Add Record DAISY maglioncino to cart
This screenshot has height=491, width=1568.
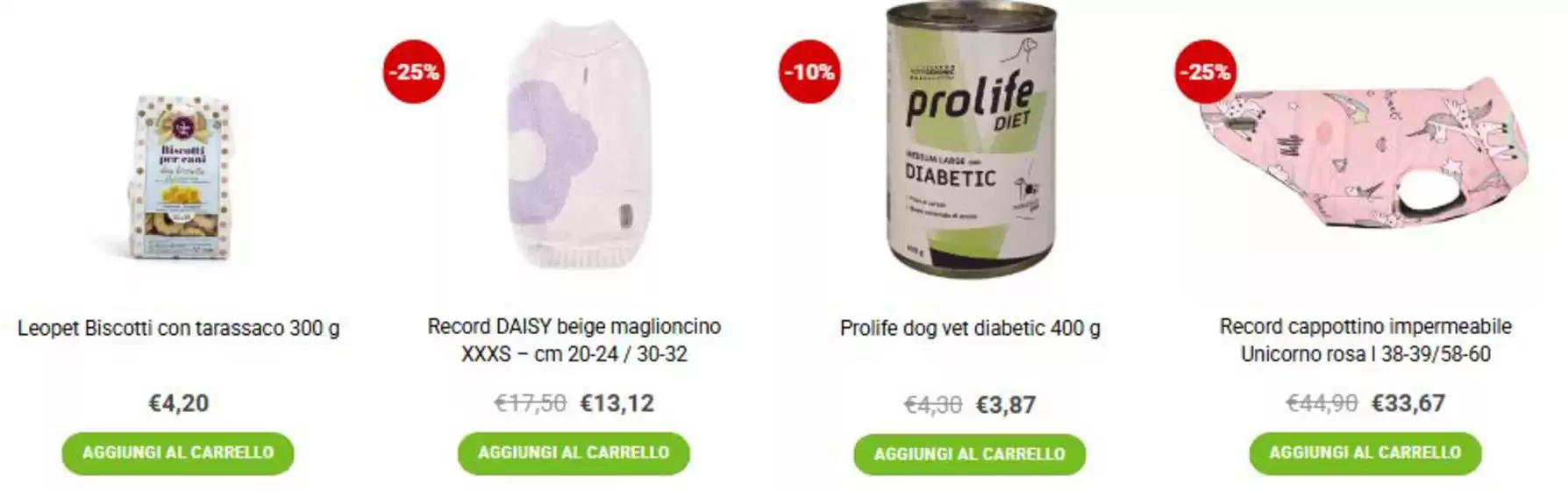574,453
